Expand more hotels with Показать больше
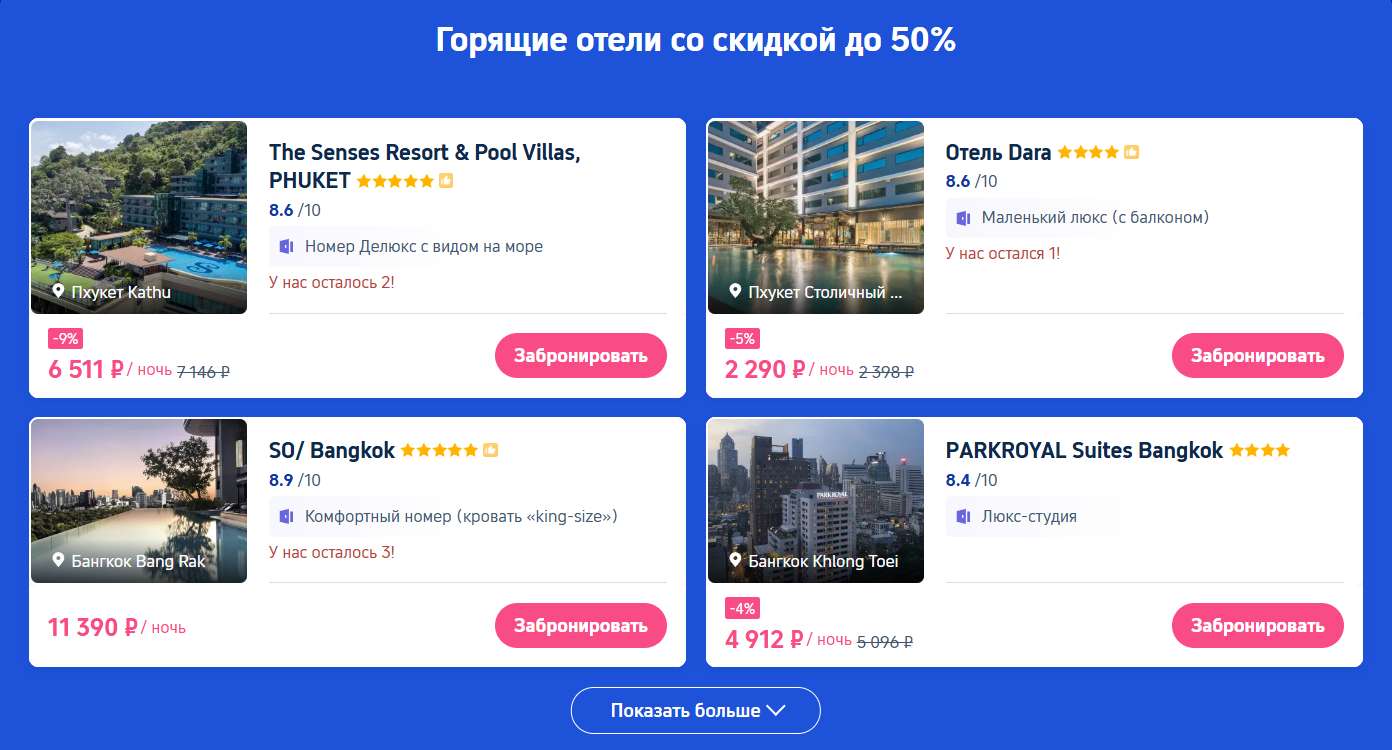 (695, 711)
